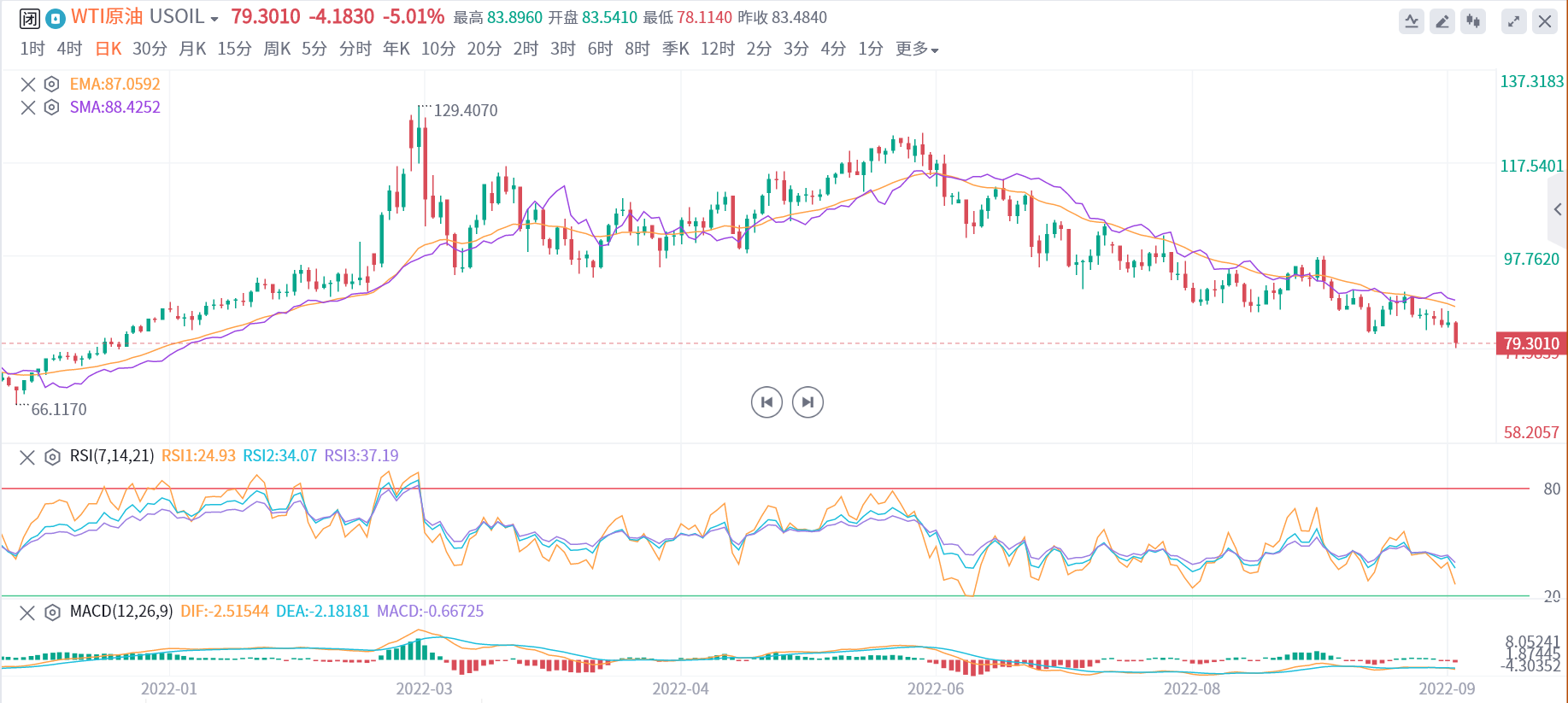1568x703 pixels.
Task: Remove the EMA indicator
Action: click(x=28, y=84)
